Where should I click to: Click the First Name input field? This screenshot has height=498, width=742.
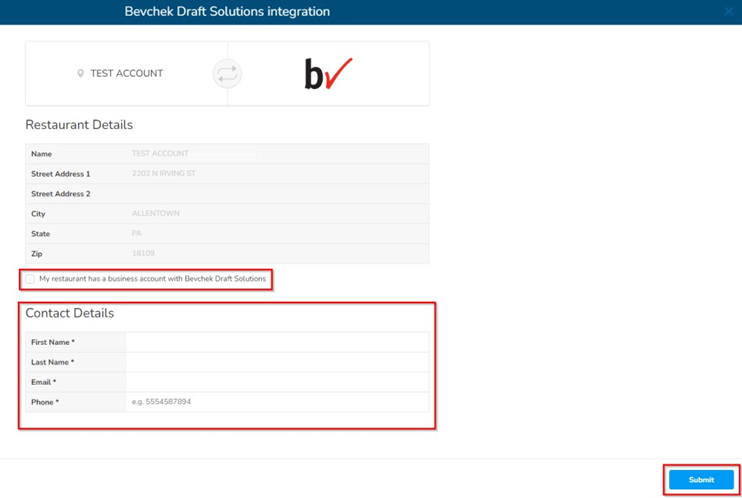coord(277,342)
